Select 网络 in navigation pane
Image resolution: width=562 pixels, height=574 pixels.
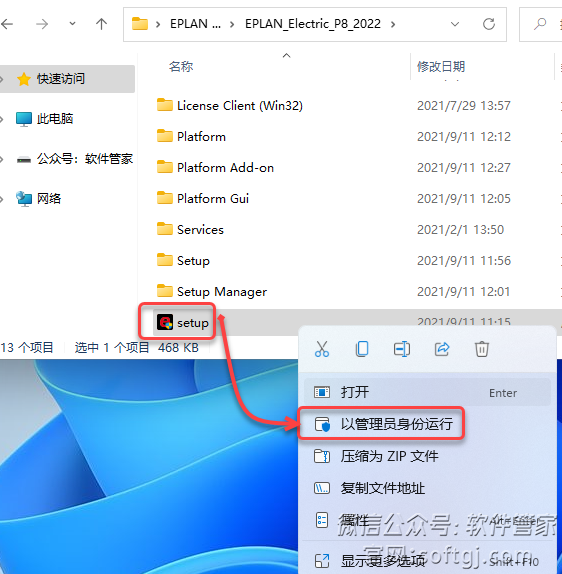click(49, 199)
